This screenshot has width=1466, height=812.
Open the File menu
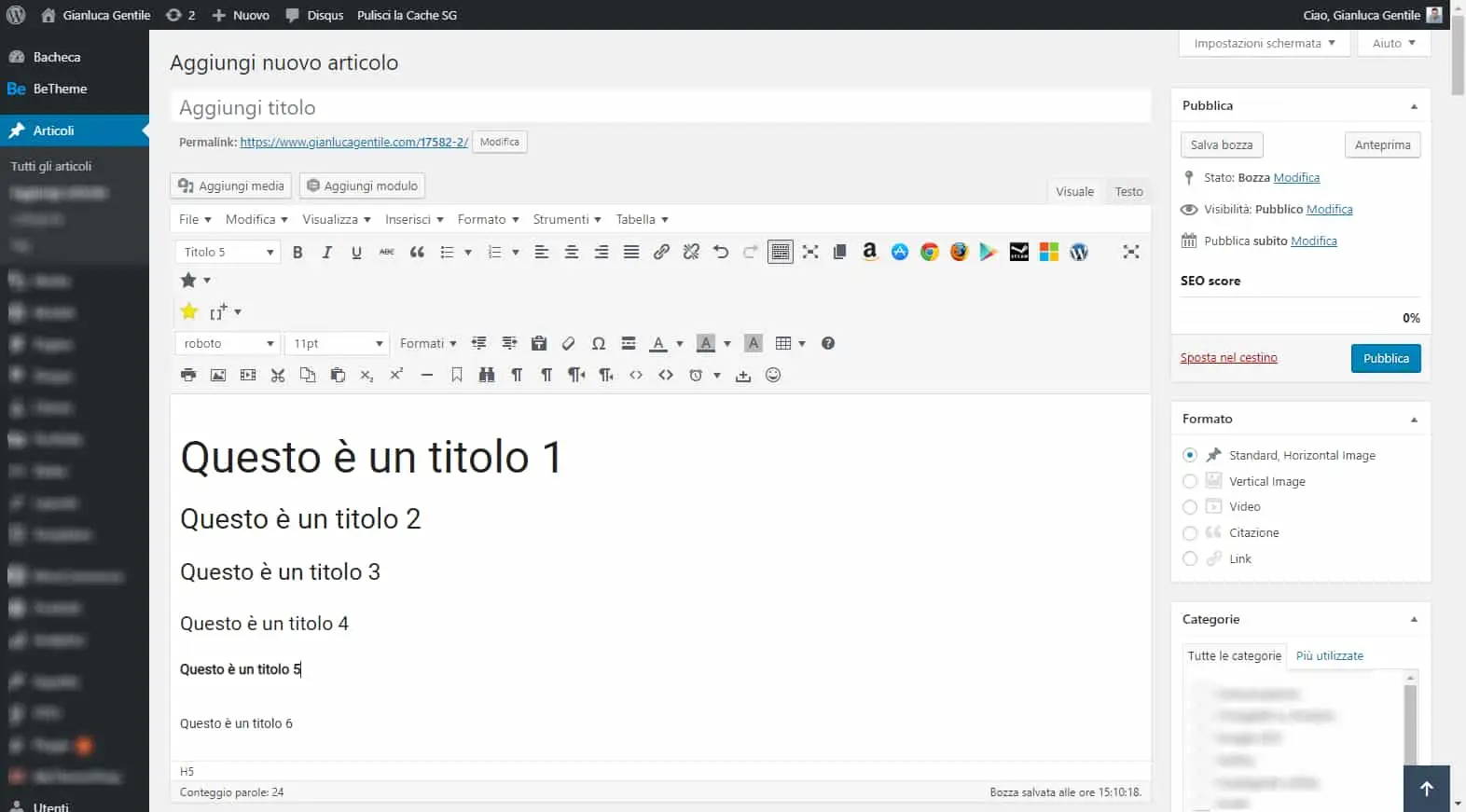point(195,220)
